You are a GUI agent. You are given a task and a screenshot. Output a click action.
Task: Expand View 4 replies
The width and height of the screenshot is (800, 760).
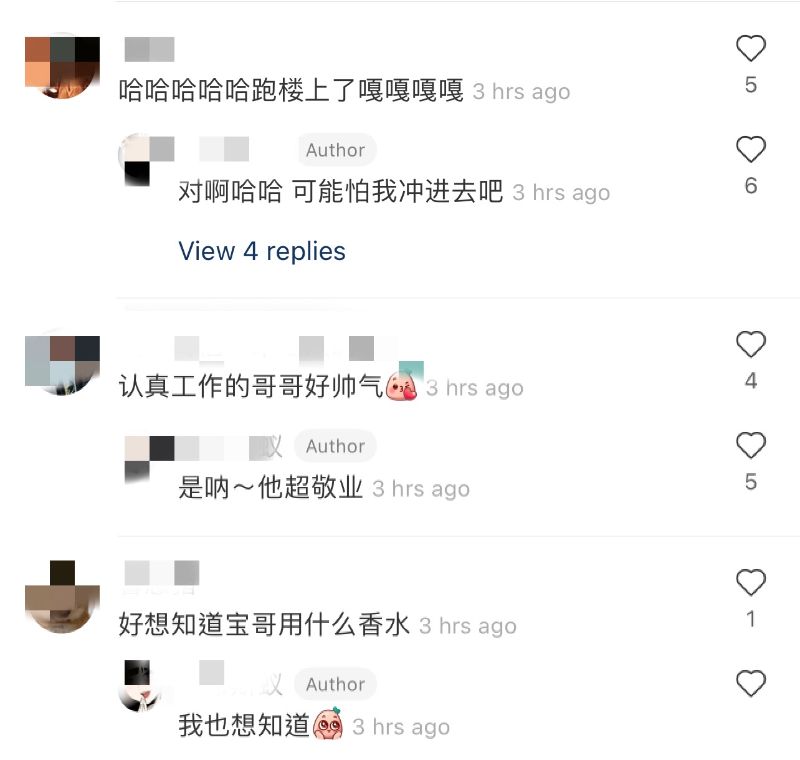262,251
